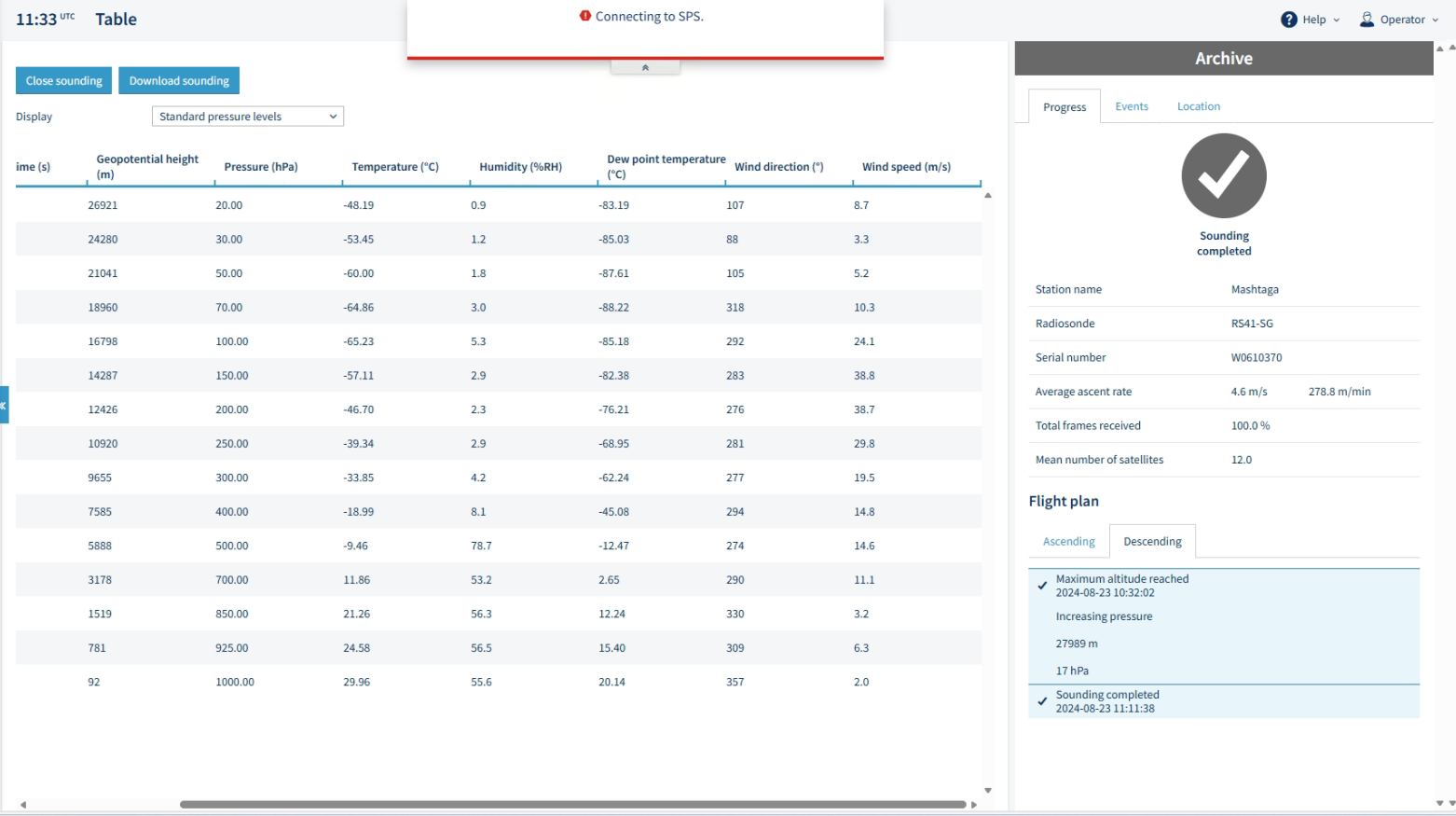Screen dimensions: 1456x816
Task: Click the 17 hPa pressure entry
Action: click(1072, 671)
